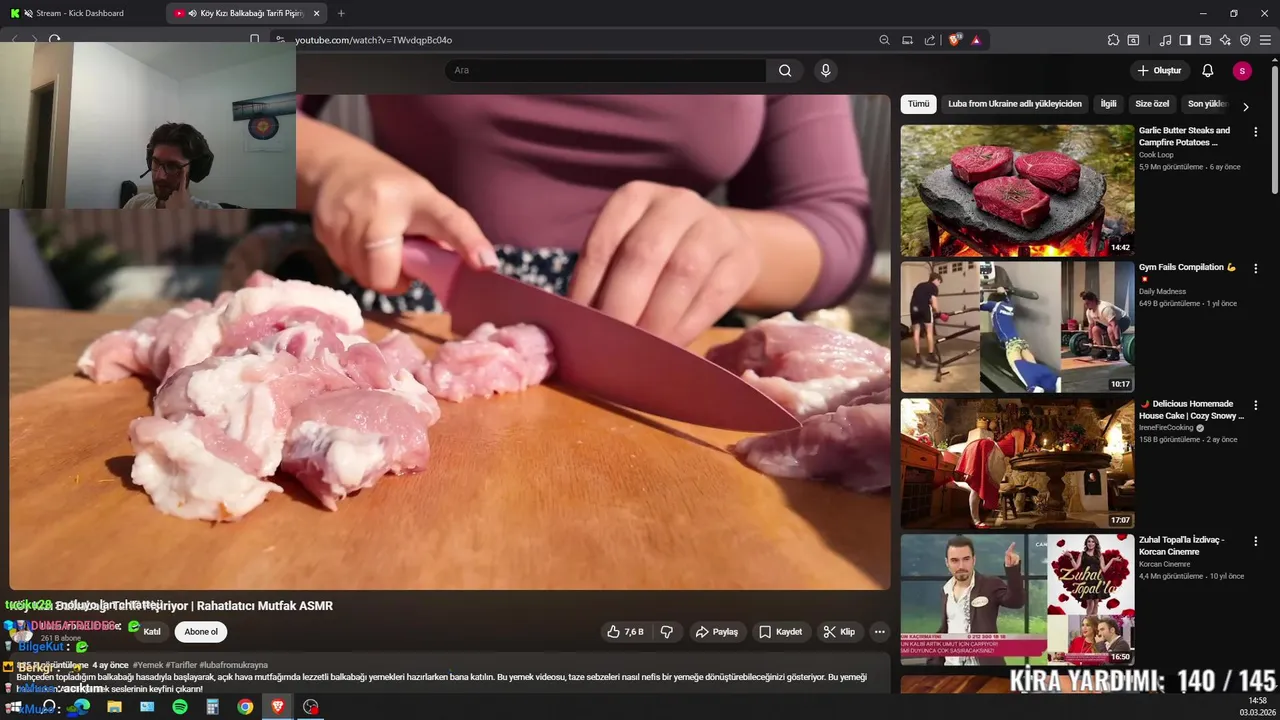Open Delicious Homemade House Cake thumbnail
This screenshot has height=720, width=1280.
1017,464
